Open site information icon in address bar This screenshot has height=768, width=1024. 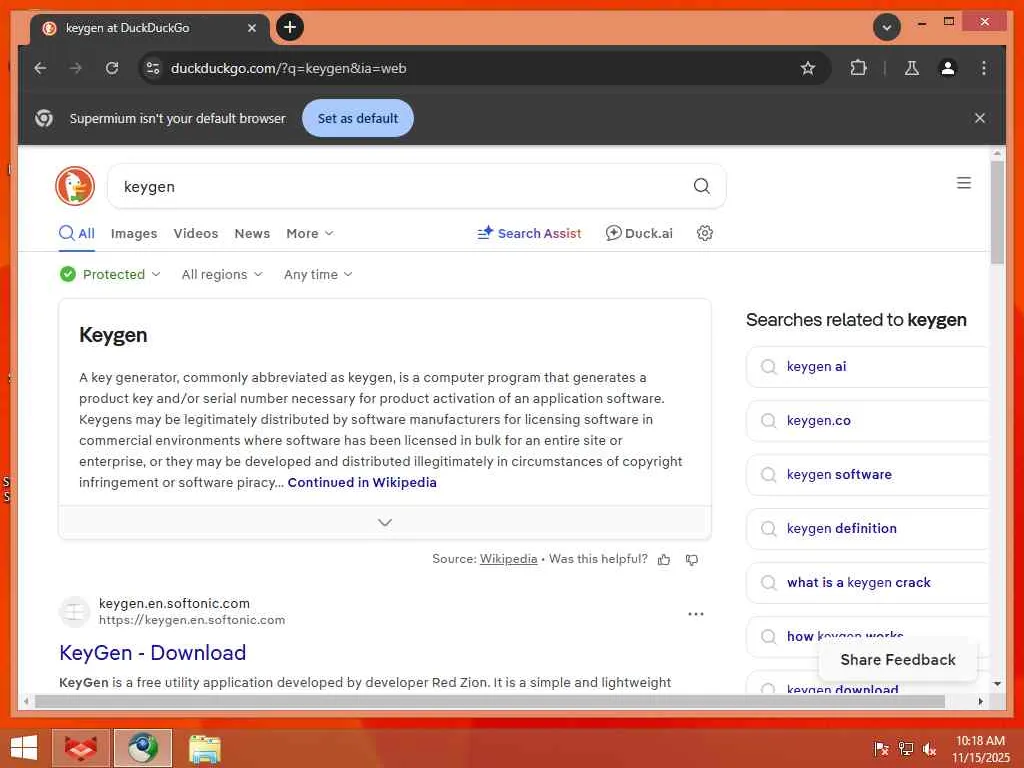click(x=153, y=68)
